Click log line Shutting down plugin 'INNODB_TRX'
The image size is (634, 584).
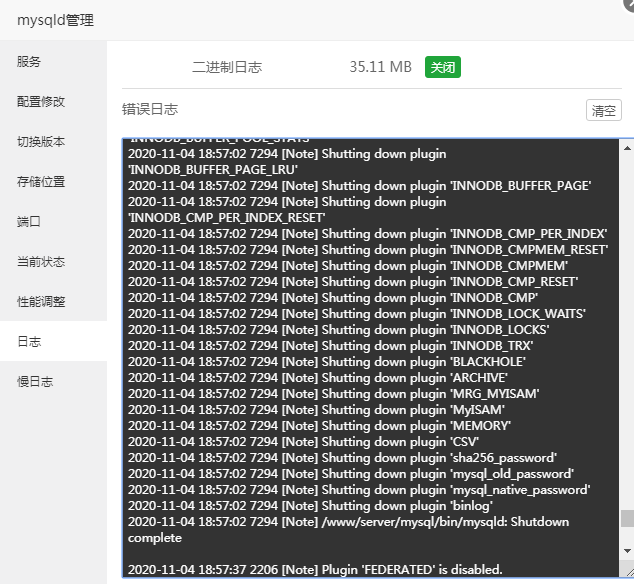331,346
